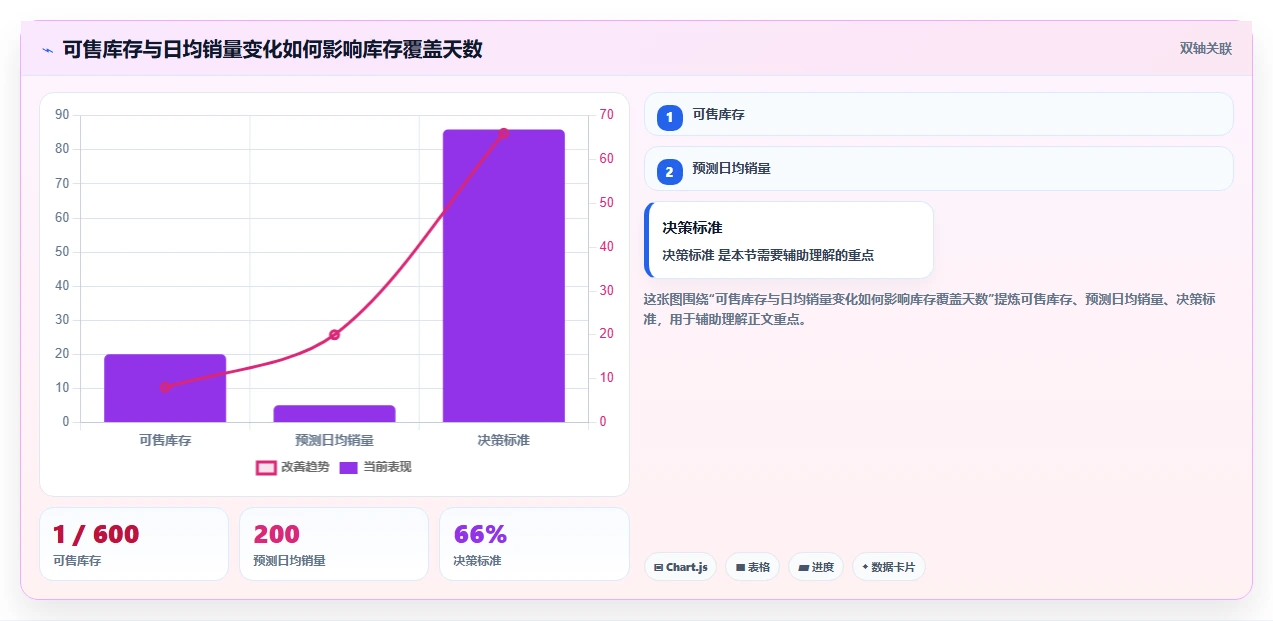Click left axis value 90

[62, 115]
